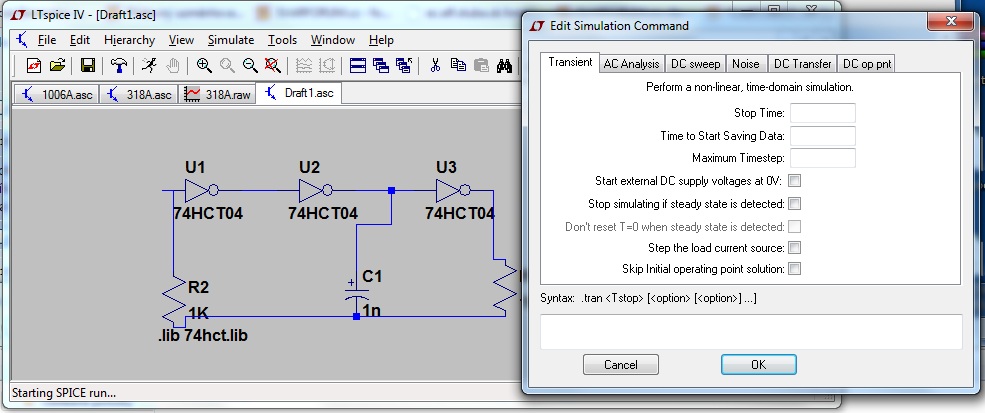
Task: Click the Starting SPICE run status text
Action: [x=64, y=394]
